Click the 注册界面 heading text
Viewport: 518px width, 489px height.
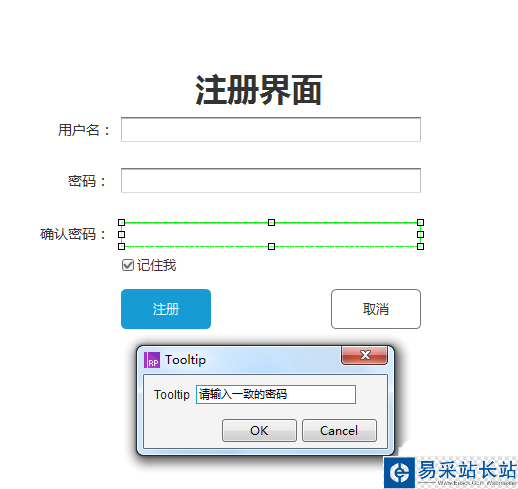click(x=258, y=90)
